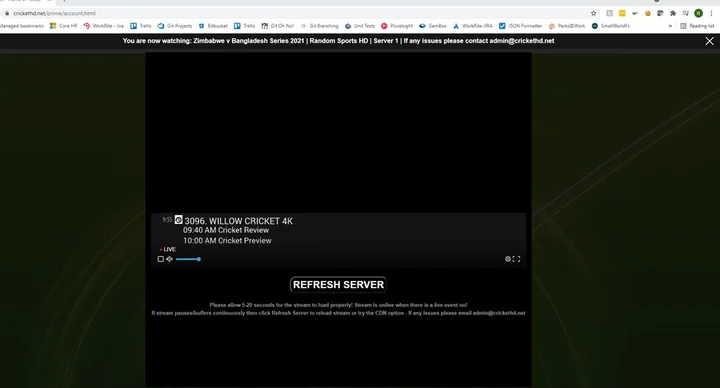Viewport: 720px width, 388px height.
Task: Click the '10:00 AM Cricket Preview' entry
Action: [227, 241]
